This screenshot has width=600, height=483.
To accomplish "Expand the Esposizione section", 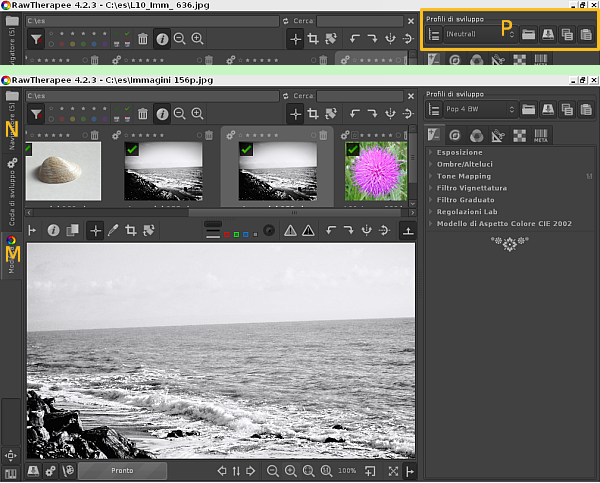I will (x=460, y=152).
